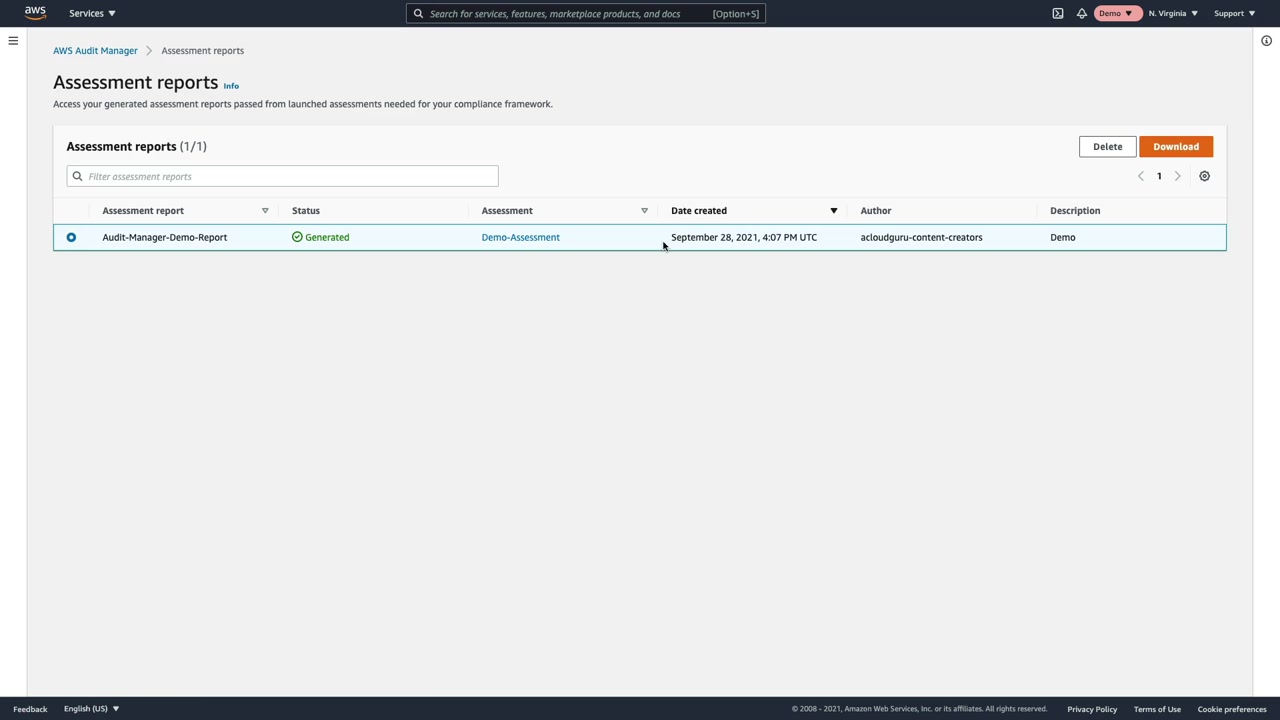Image resolution: width=1280 pixels, height=720 pixels.
Task: Open the CloudShell icon in top bar
Action: pyautogui.click(x=1058, y=13)
